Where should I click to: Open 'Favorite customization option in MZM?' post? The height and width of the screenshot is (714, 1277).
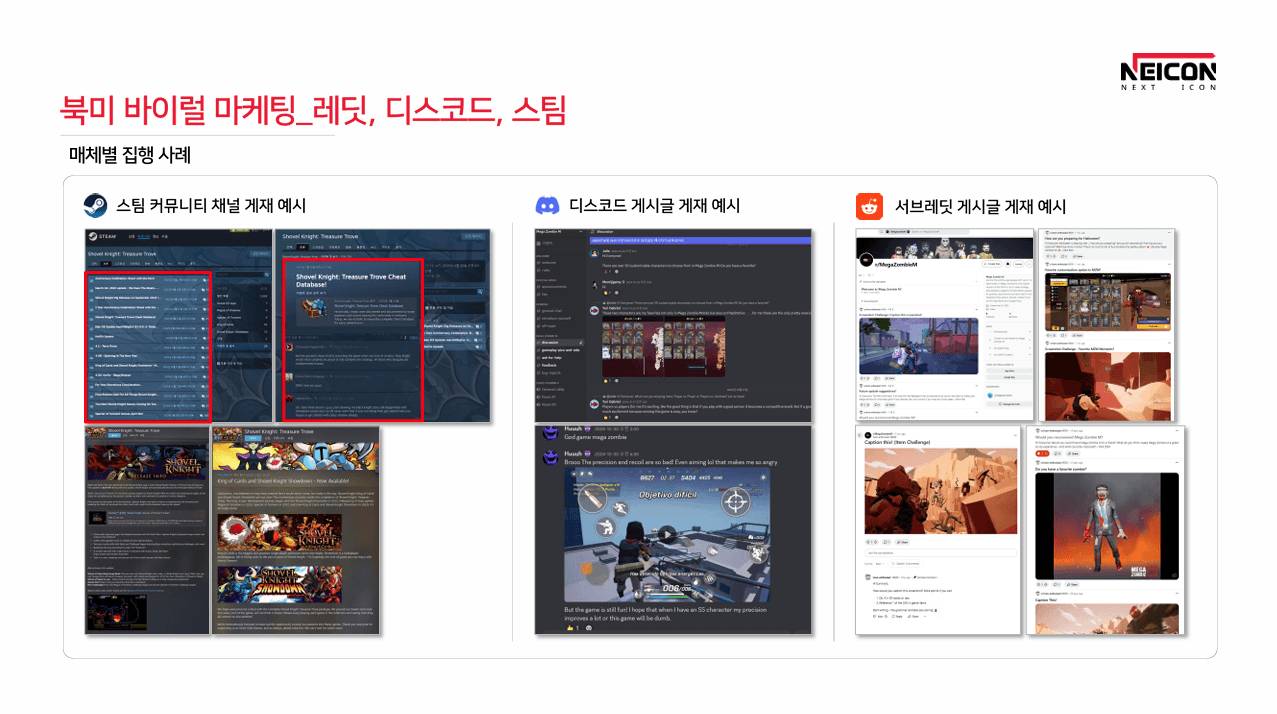1073,270
